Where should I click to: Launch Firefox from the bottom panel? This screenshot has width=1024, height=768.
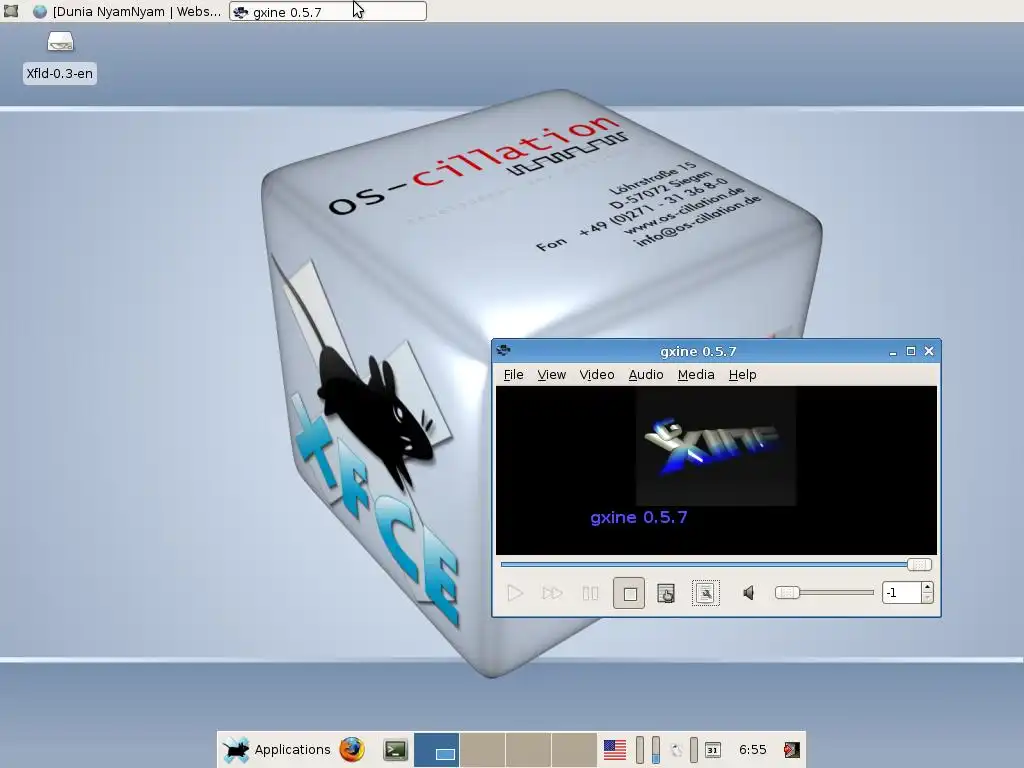[352, 750]
